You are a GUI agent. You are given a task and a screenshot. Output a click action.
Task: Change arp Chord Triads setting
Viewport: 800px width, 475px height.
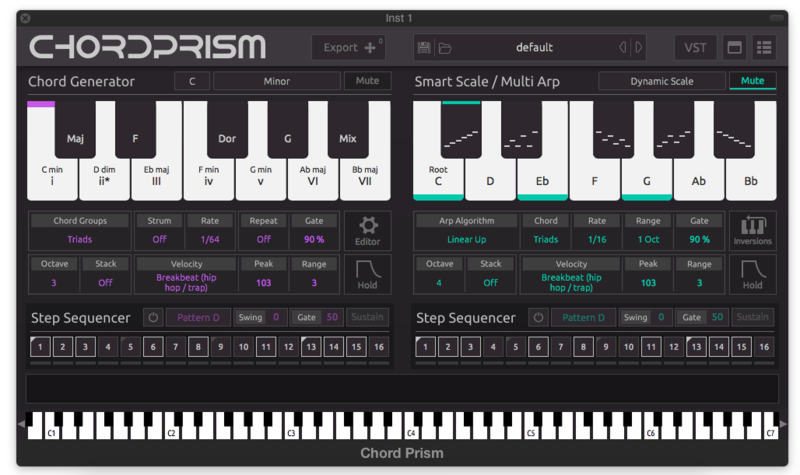[545, 239]
